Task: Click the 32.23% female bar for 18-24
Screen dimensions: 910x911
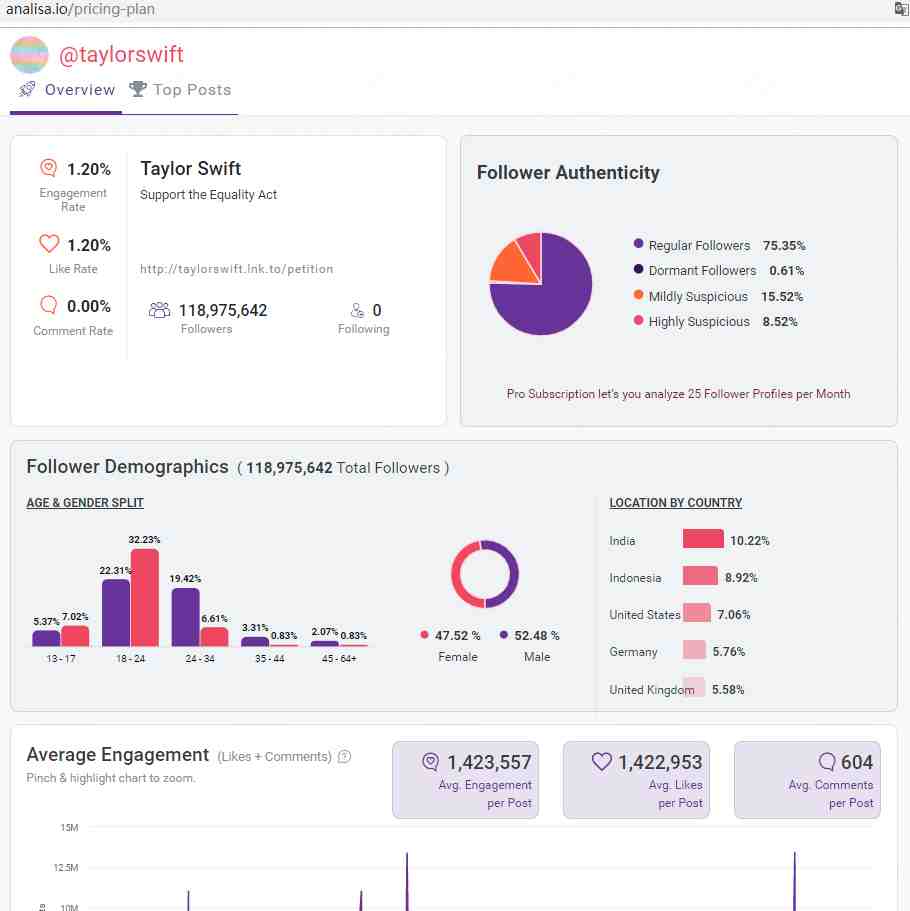Action: point(145,597)
